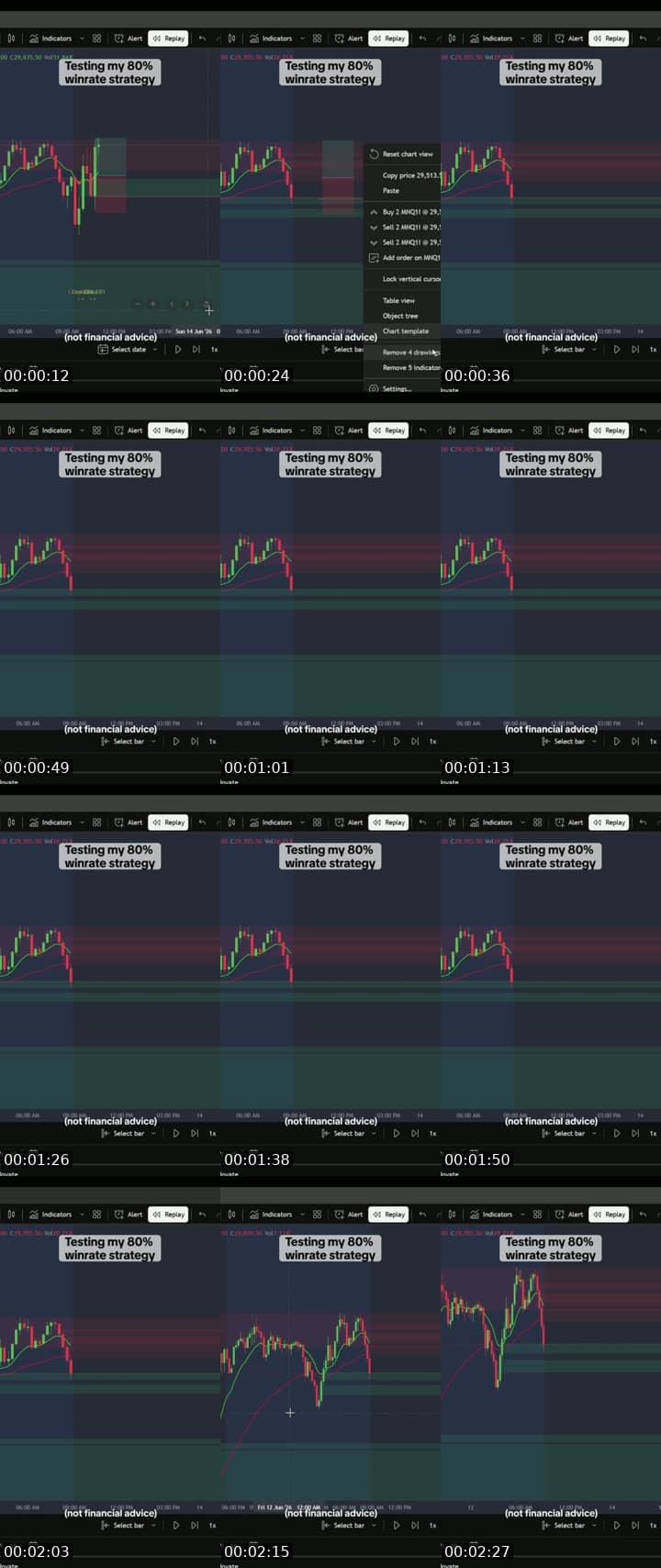Open layout grid icon in 00:02:27 frame
The image size is (661, 1568).
click(537, 1215)
